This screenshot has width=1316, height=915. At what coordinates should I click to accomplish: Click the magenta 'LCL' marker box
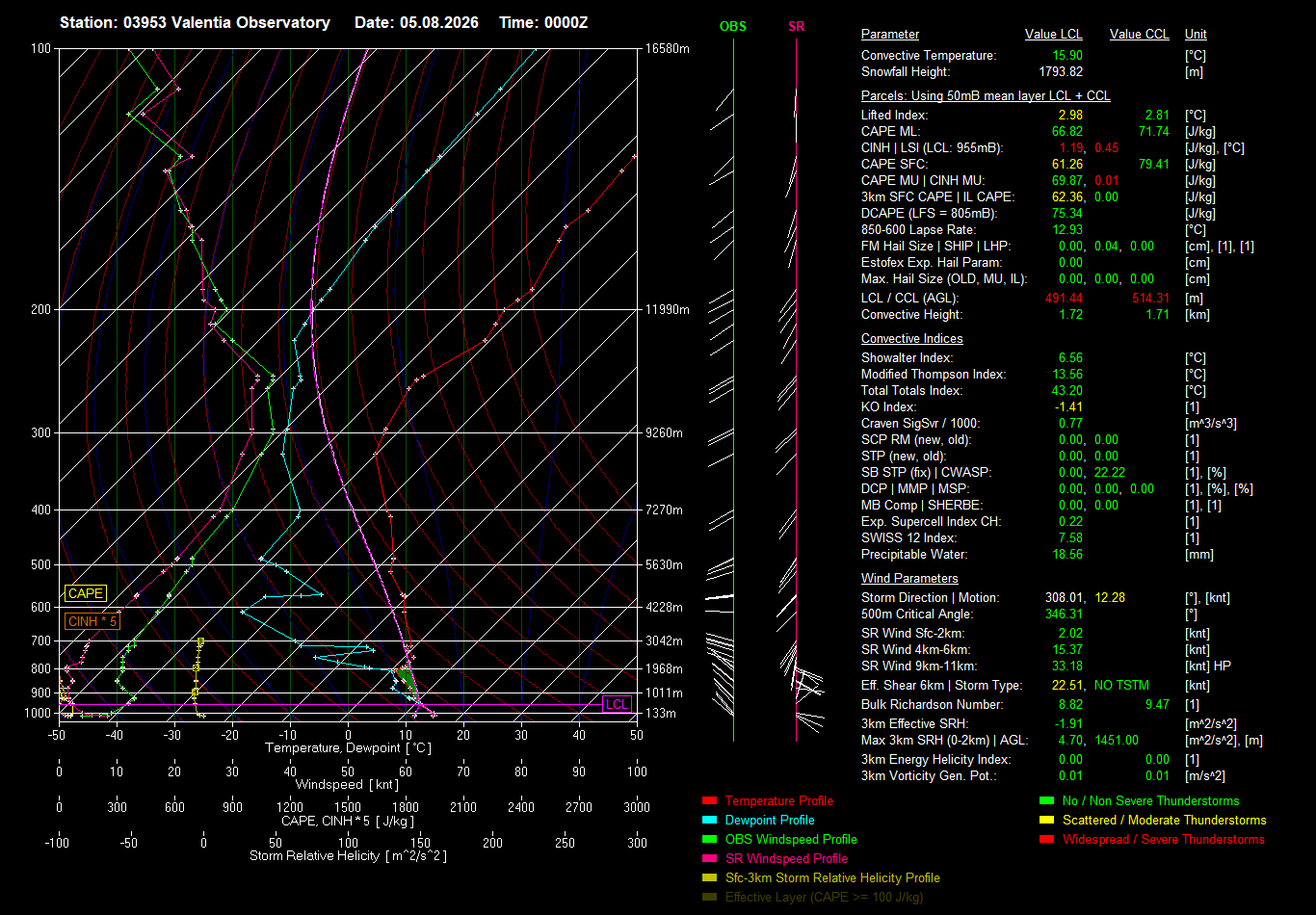point(617,704)
